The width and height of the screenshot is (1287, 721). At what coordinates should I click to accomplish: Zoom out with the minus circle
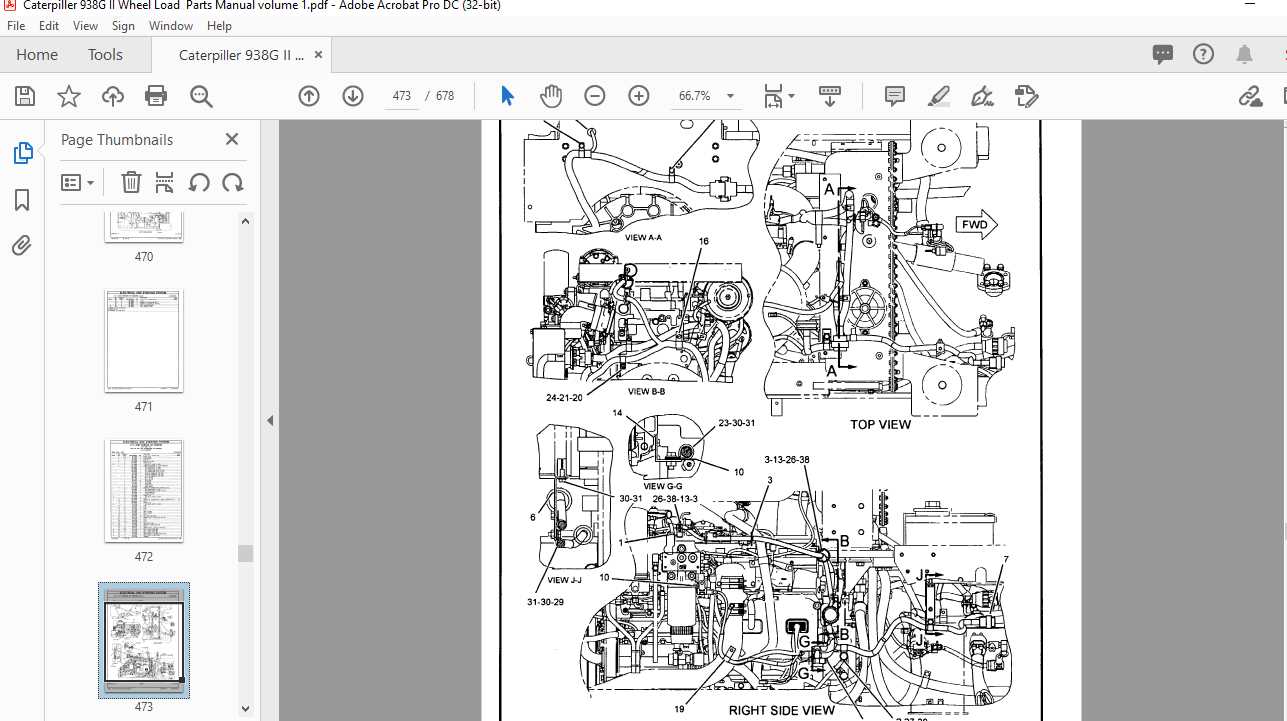point(595,96)
